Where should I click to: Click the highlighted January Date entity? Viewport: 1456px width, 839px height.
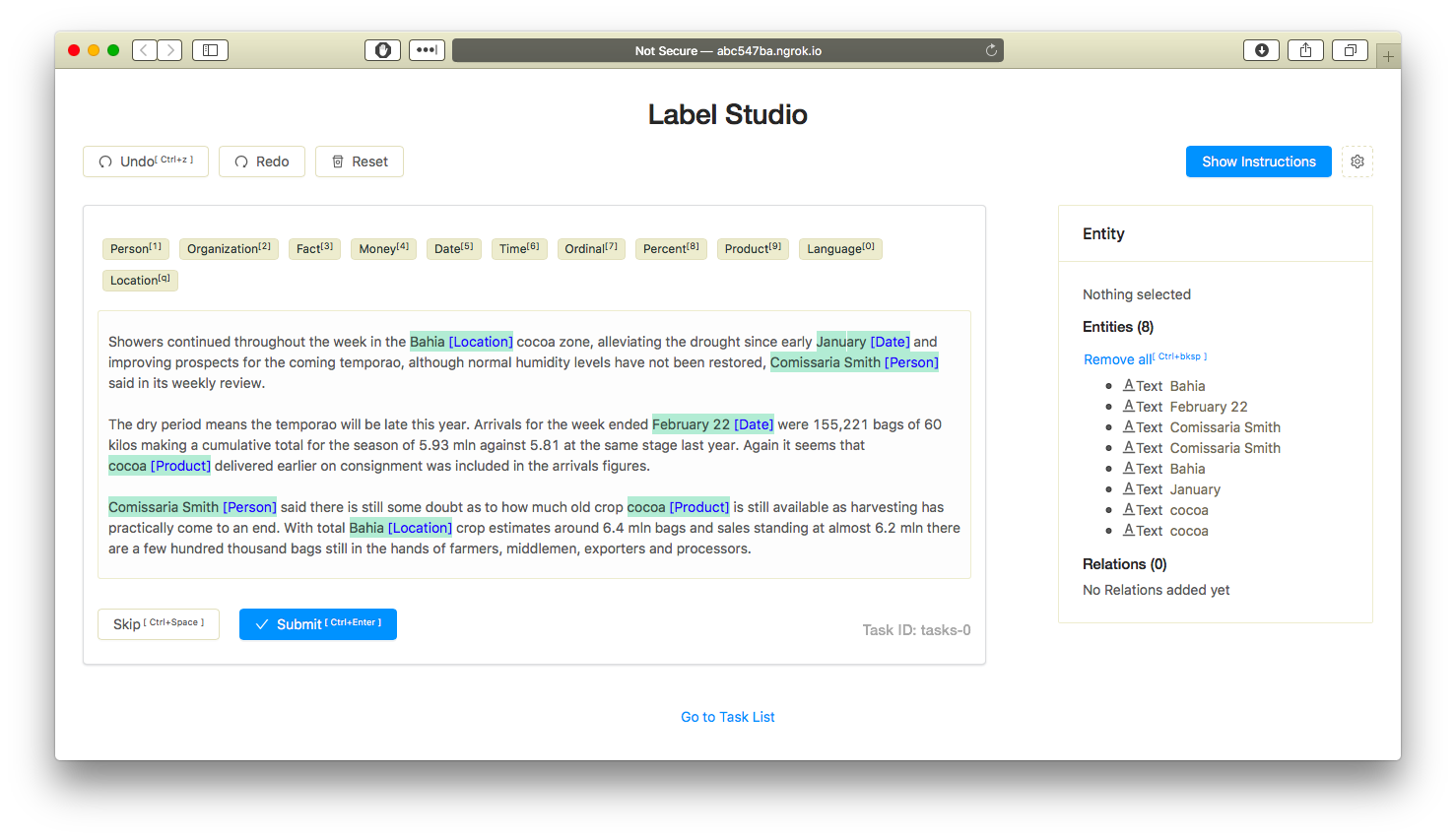tap(863, 342)
